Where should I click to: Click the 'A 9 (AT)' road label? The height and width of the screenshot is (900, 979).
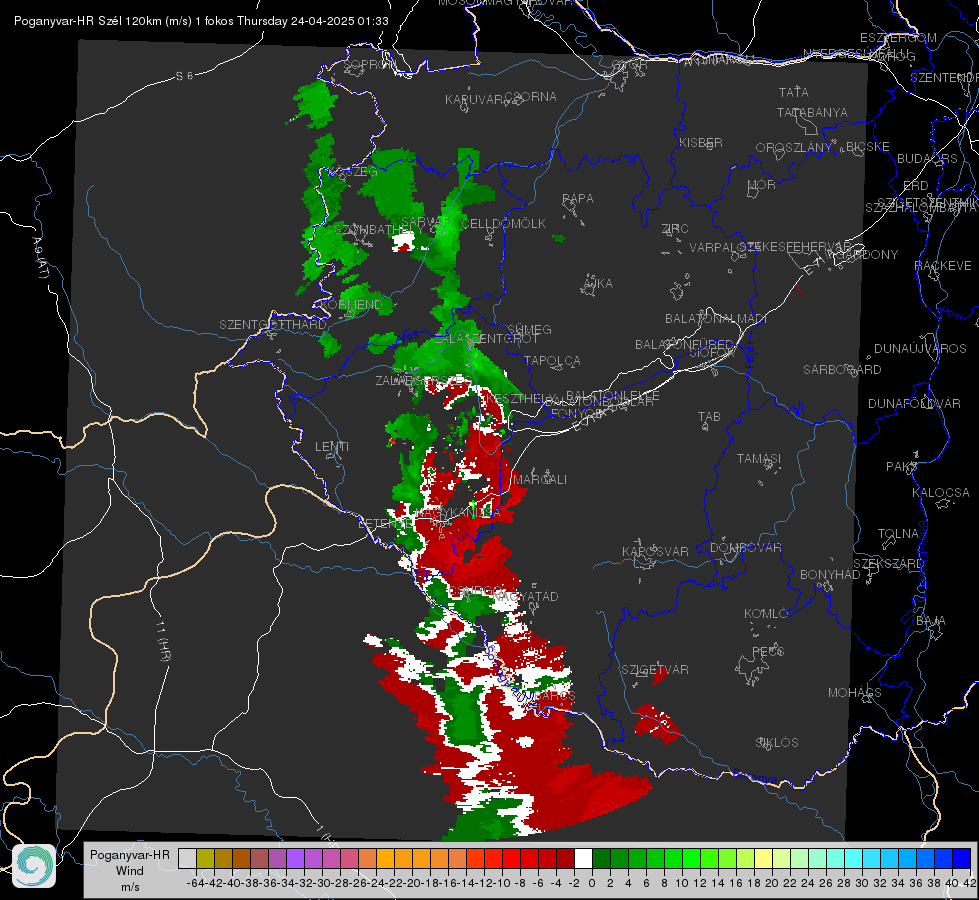pos(40,257)
